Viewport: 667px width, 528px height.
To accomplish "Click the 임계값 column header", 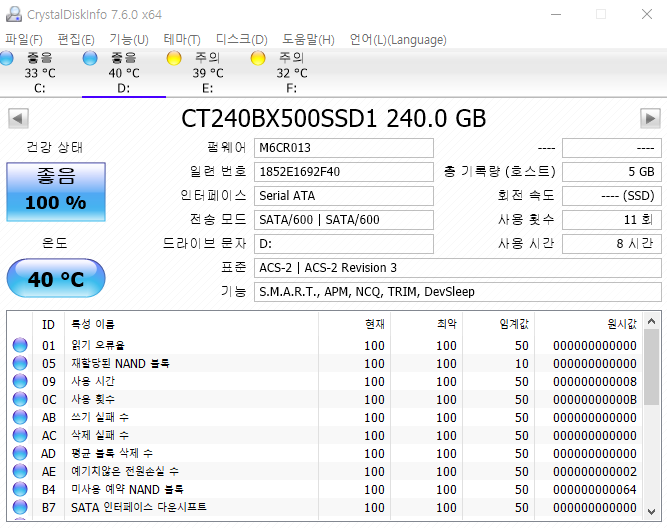I will click(x=498, y=325).
